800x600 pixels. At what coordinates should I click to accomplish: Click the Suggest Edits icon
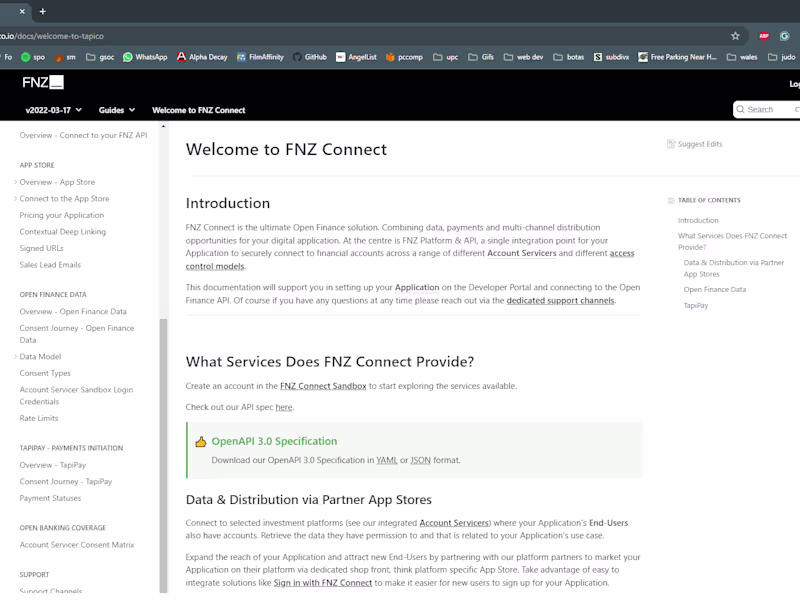[x=671, y=144]
